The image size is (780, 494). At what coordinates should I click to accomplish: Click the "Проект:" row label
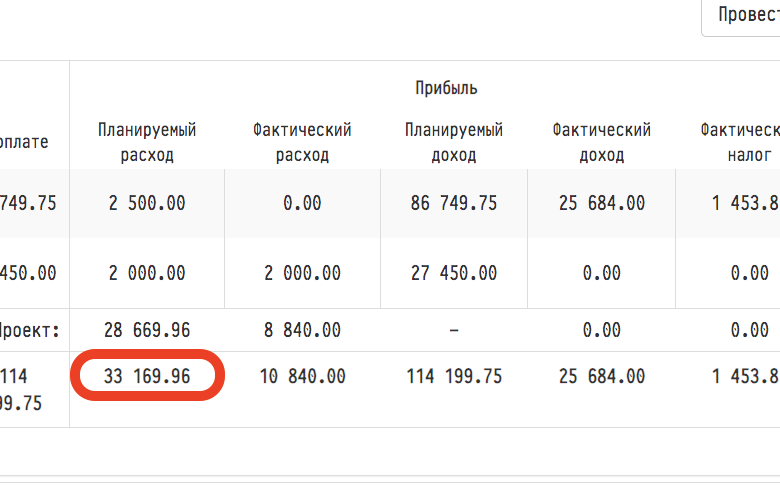click(30, 329)
